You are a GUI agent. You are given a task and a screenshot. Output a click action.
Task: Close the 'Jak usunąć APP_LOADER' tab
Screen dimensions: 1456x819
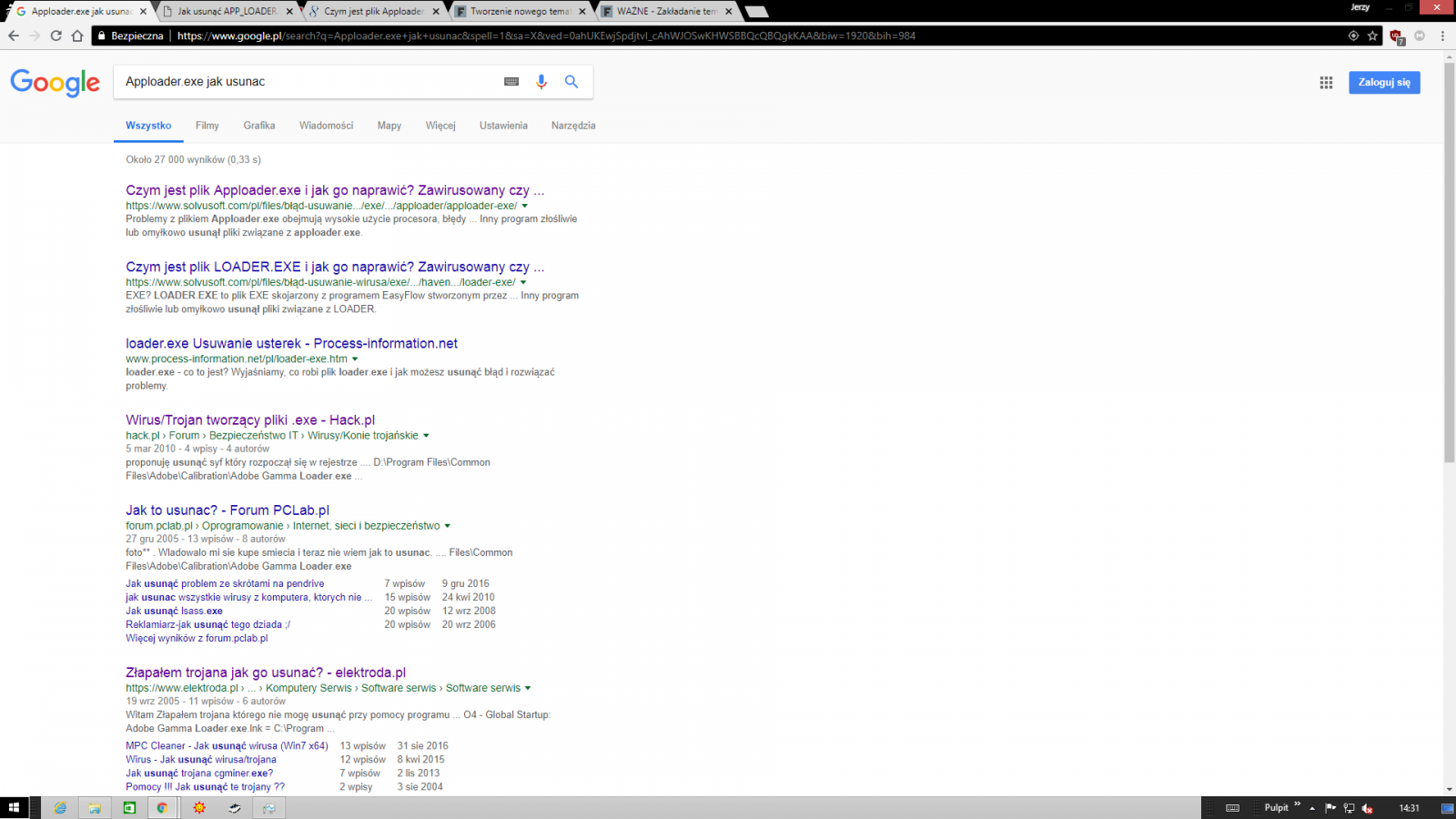(x=290, y=12)
